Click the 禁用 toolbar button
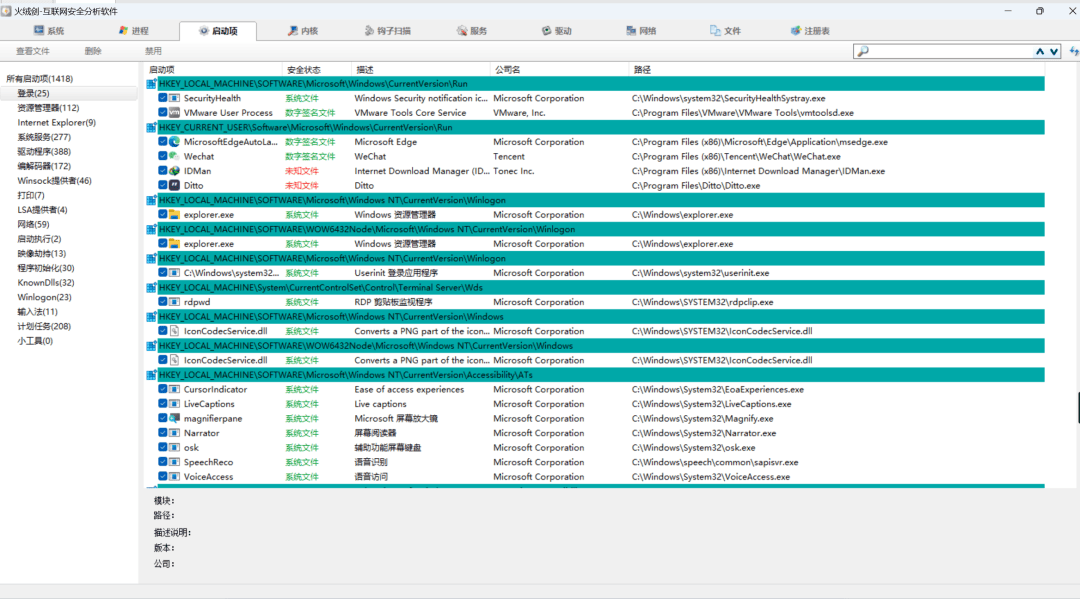Viewport: 1080px width, 599px height. [x=153, y=52]
